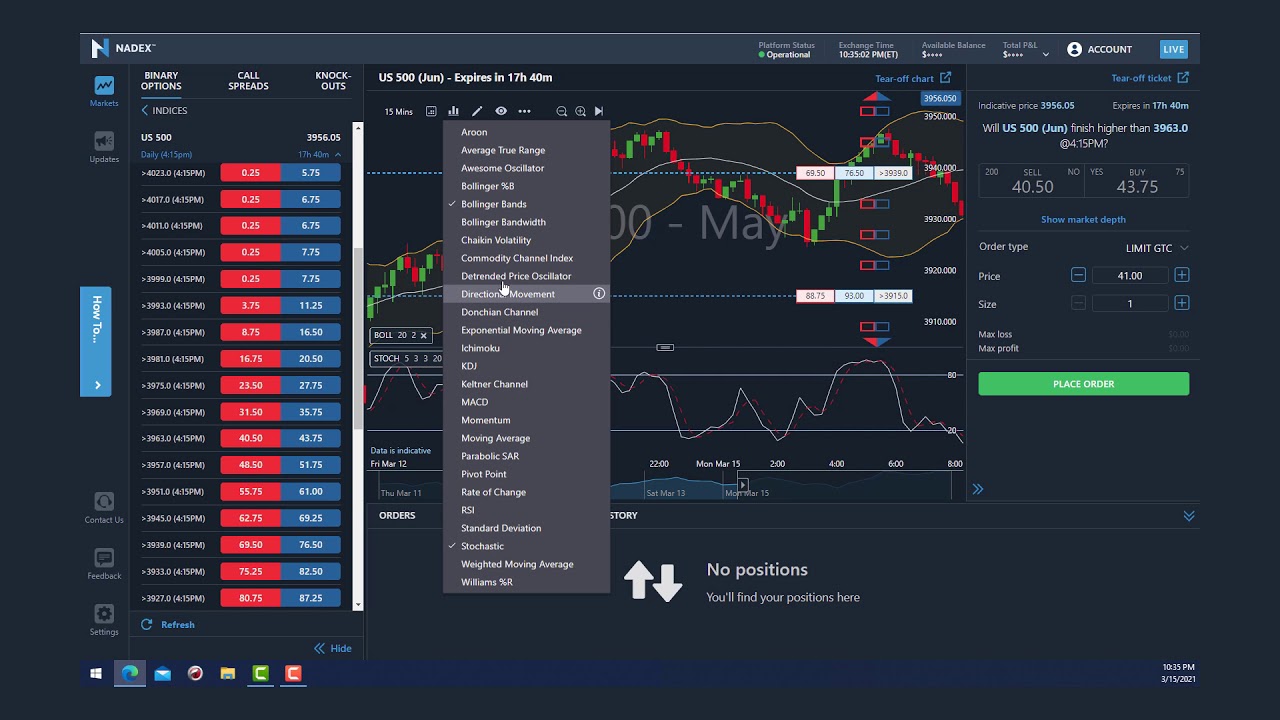Click the Refresh icon in markets list
Viewport: 1280px width, 720px height.
coord(147,624)
